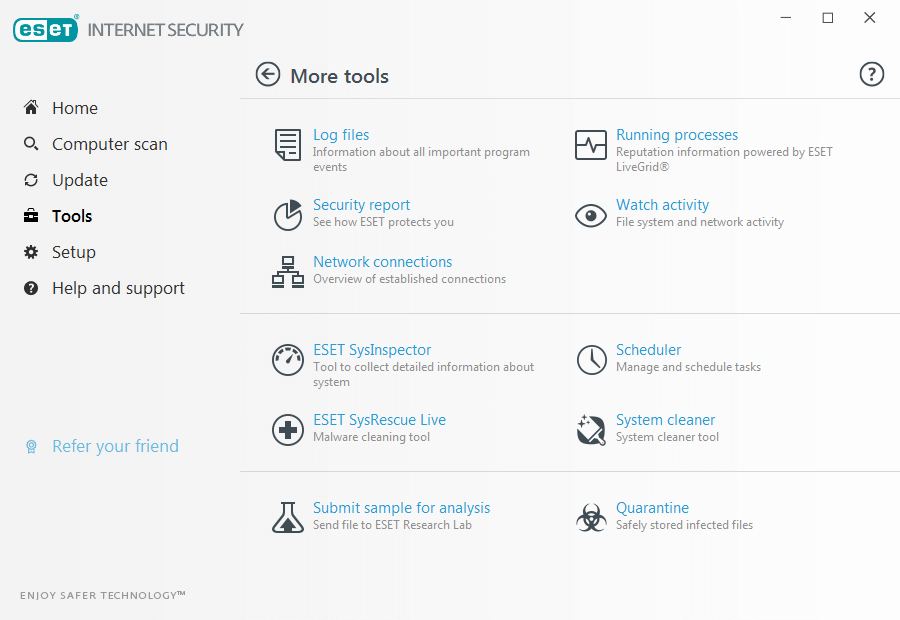Click the Submit sample flask icon
This screenshot has height=620, width=900.
click(288, 517)
